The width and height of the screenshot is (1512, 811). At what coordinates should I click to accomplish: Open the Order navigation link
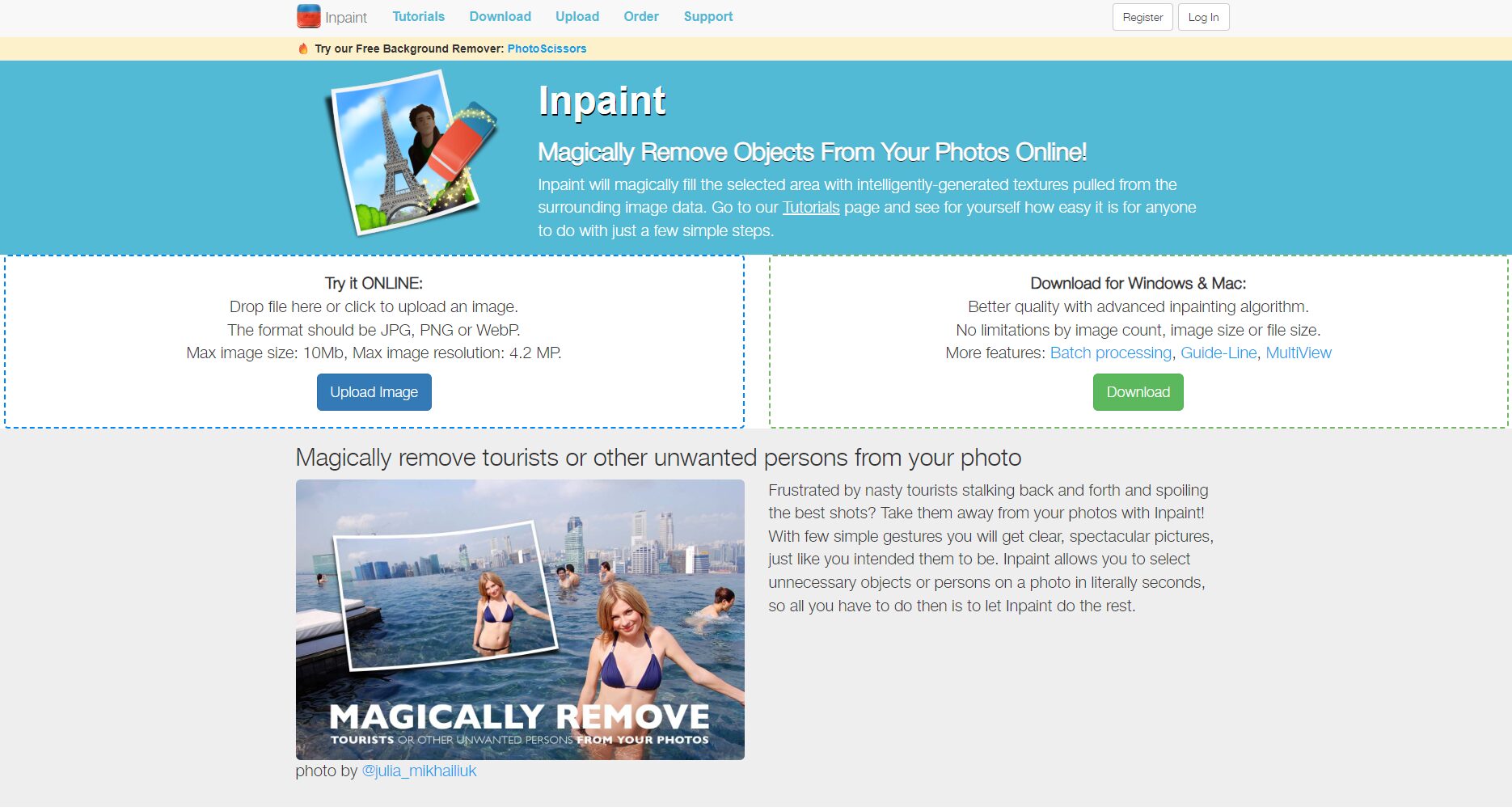coord(641,16)
